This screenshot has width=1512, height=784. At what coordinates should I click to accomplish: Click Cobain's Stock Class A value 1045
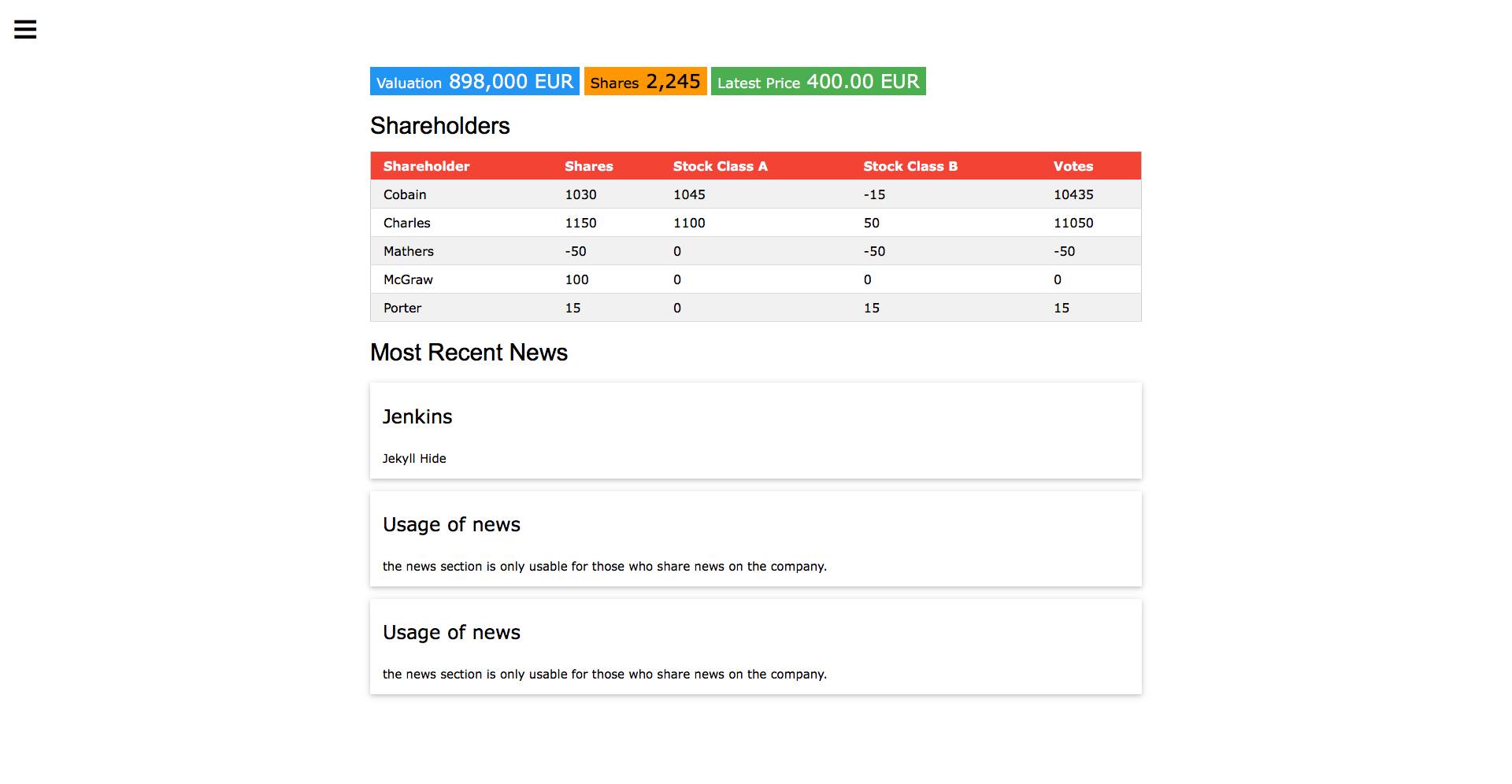[689, 194]
